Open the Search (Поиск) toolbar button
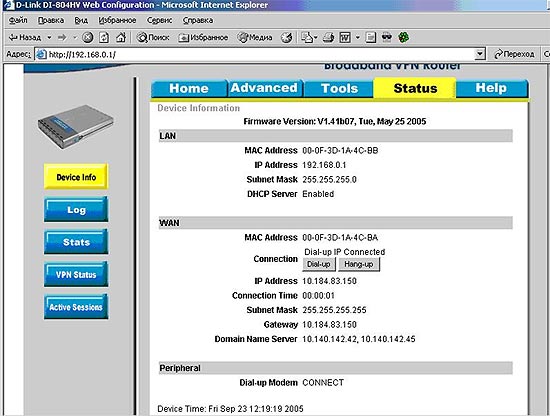 pos(153,37)
